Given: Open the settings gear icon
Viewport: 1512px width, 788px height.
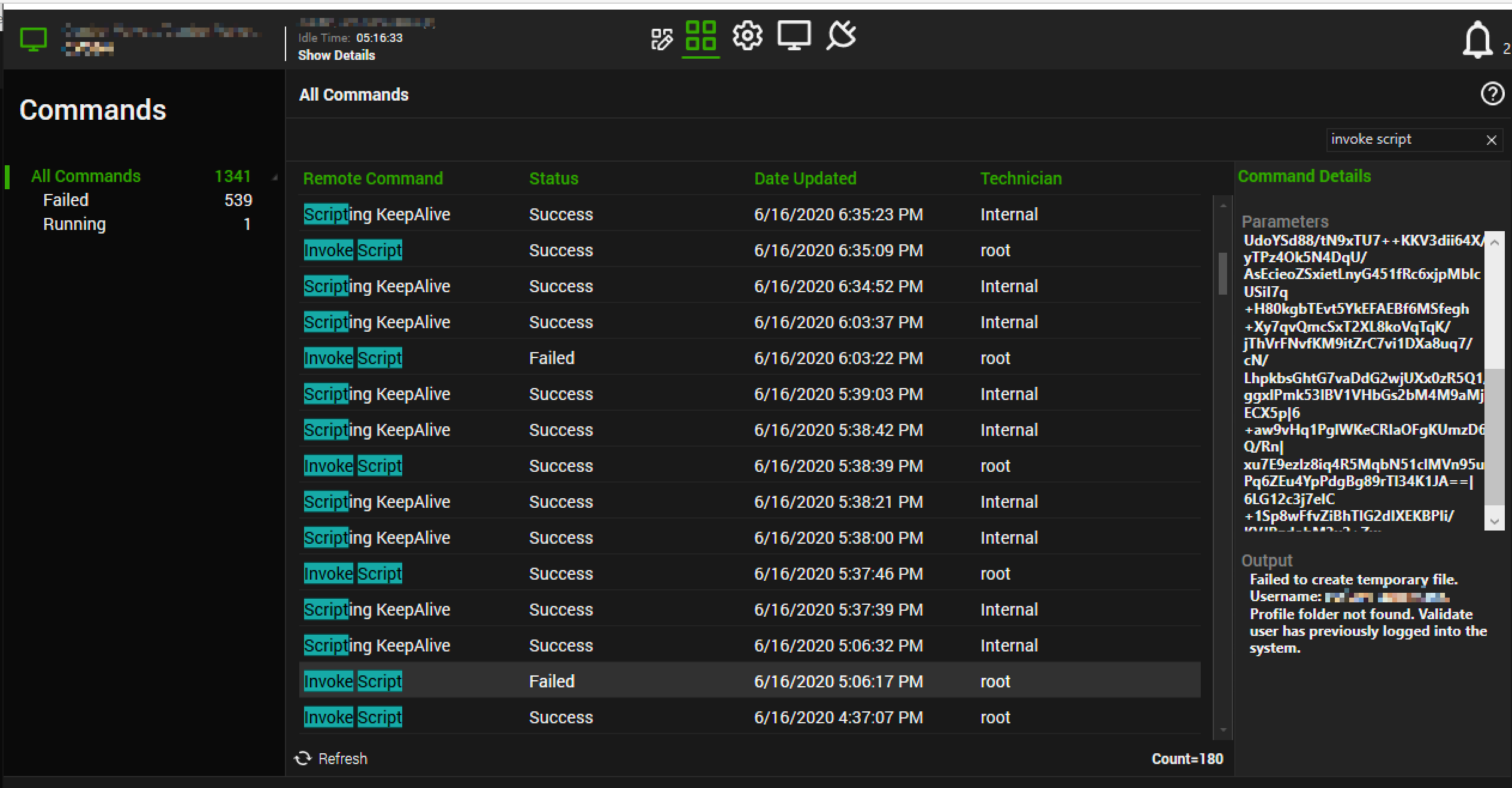Looking at the screenshot, I should click(x=747, y=35).
